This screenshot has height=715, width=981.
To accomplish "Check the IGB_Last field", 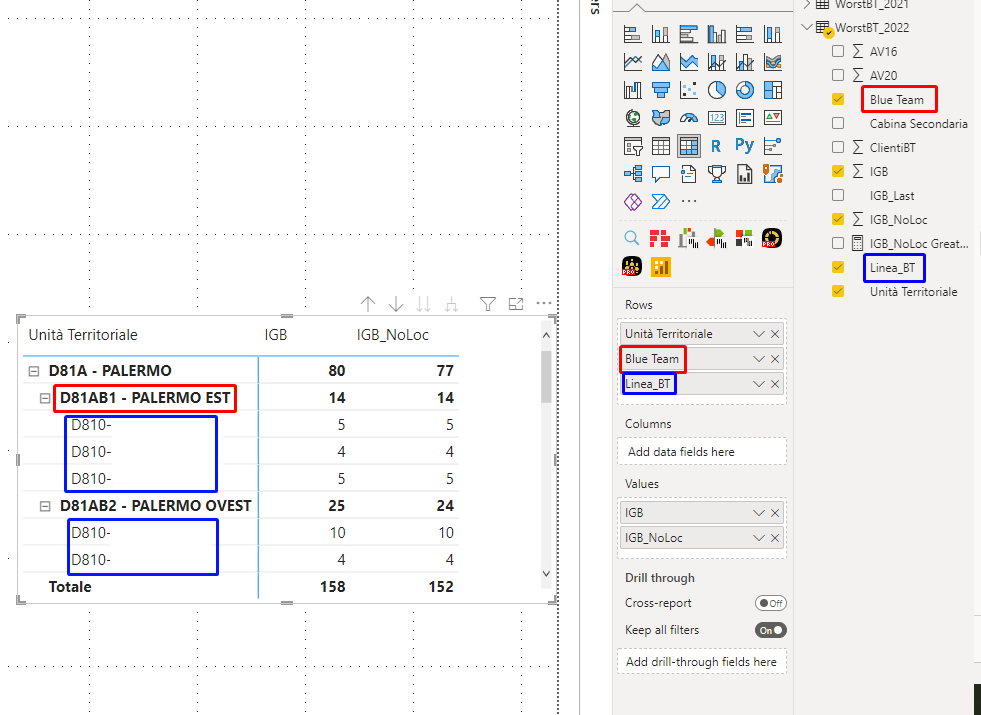I will [838, 196].
